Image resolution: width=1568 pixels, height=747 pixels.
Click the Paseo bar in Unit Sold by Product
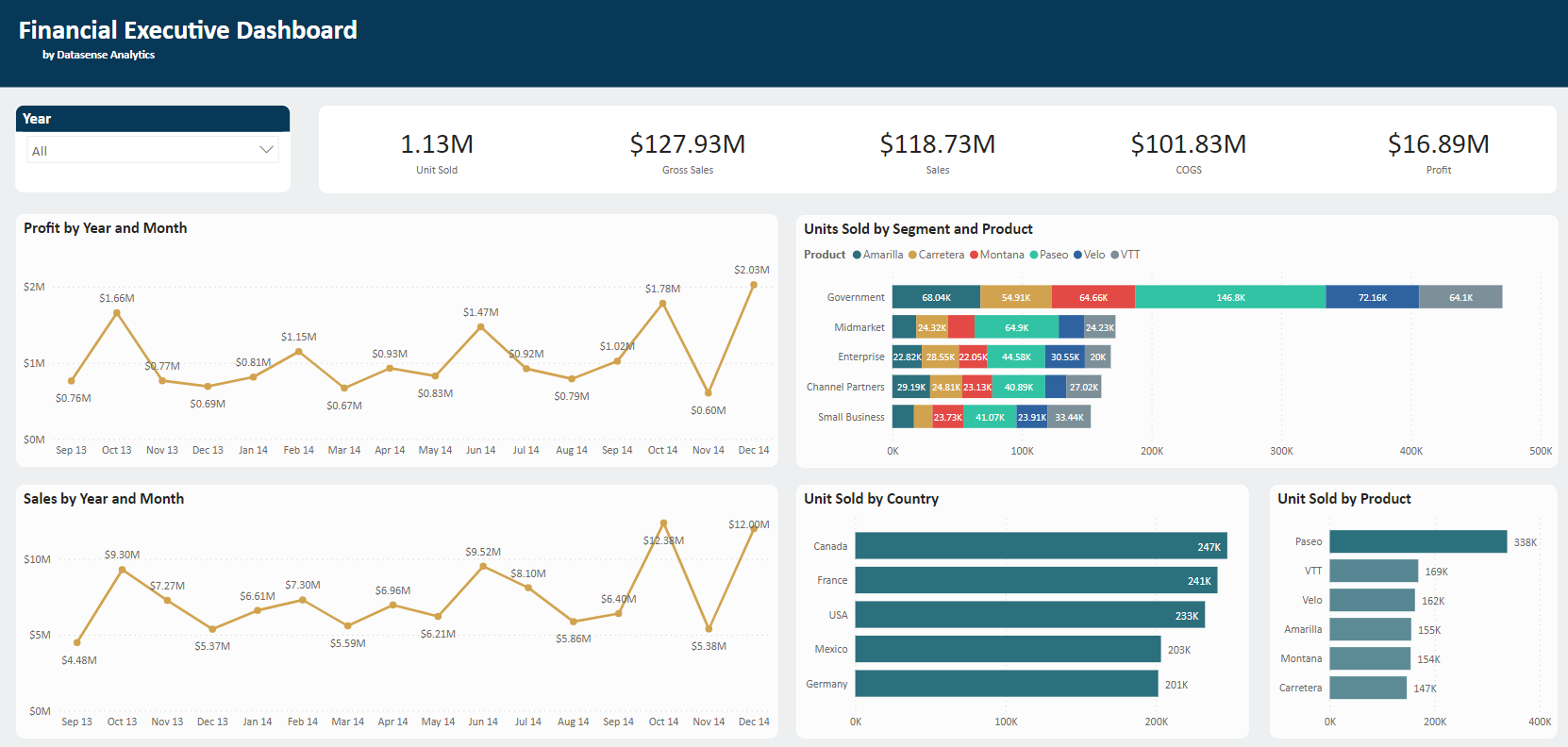1418,541
